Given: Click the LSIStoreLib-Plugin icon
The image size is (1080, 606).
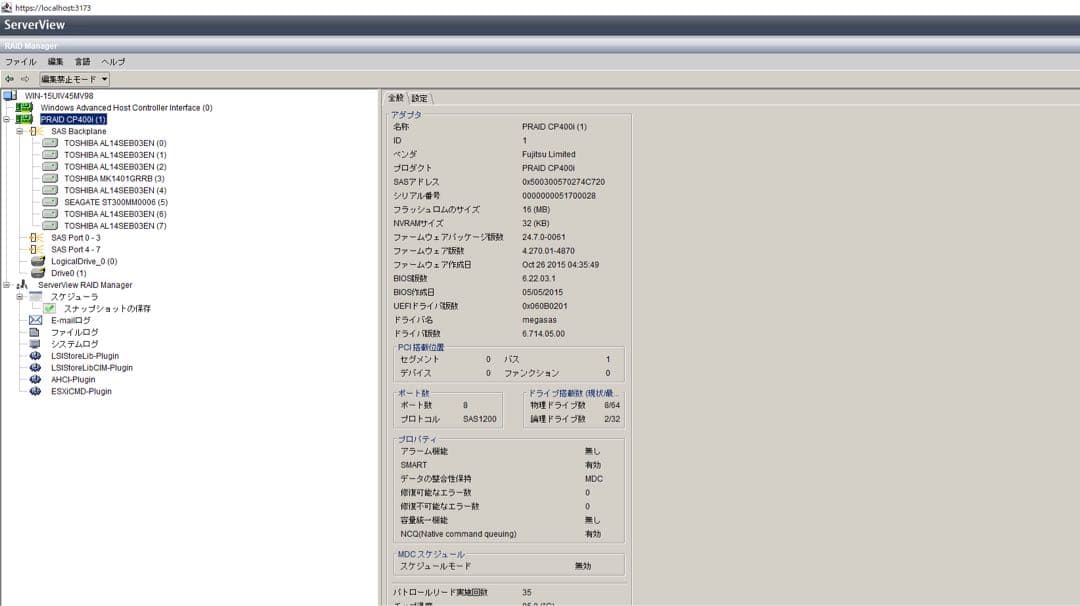Looking at the screenshot, I should [35, 356].
